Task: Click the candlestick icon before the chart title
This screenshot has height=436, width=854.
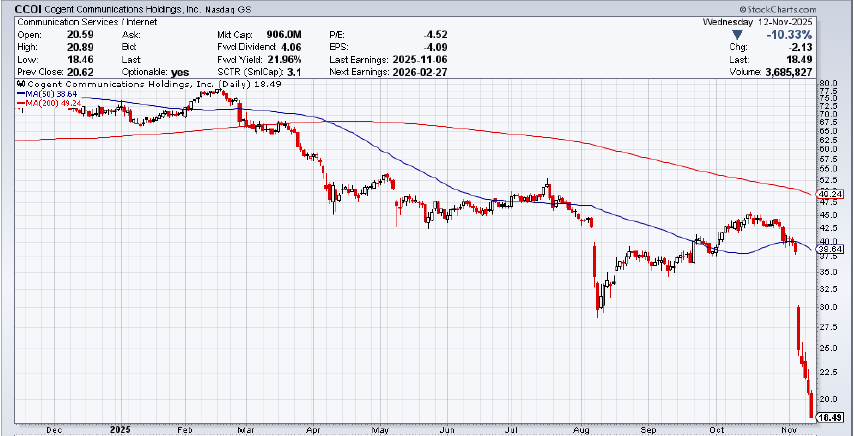Action: coord(21,84)
